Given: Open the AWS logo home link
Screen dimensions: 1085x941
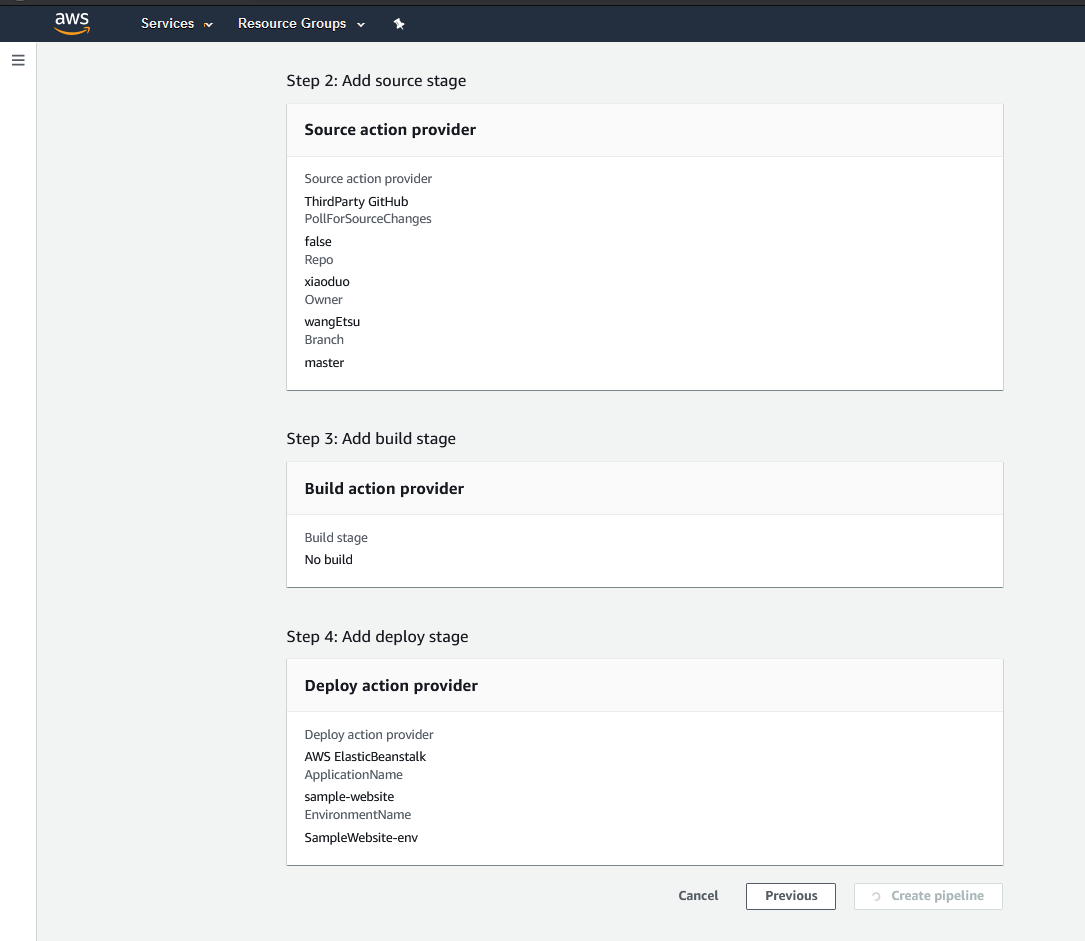Looking at the screenshot, I should 72,24.
